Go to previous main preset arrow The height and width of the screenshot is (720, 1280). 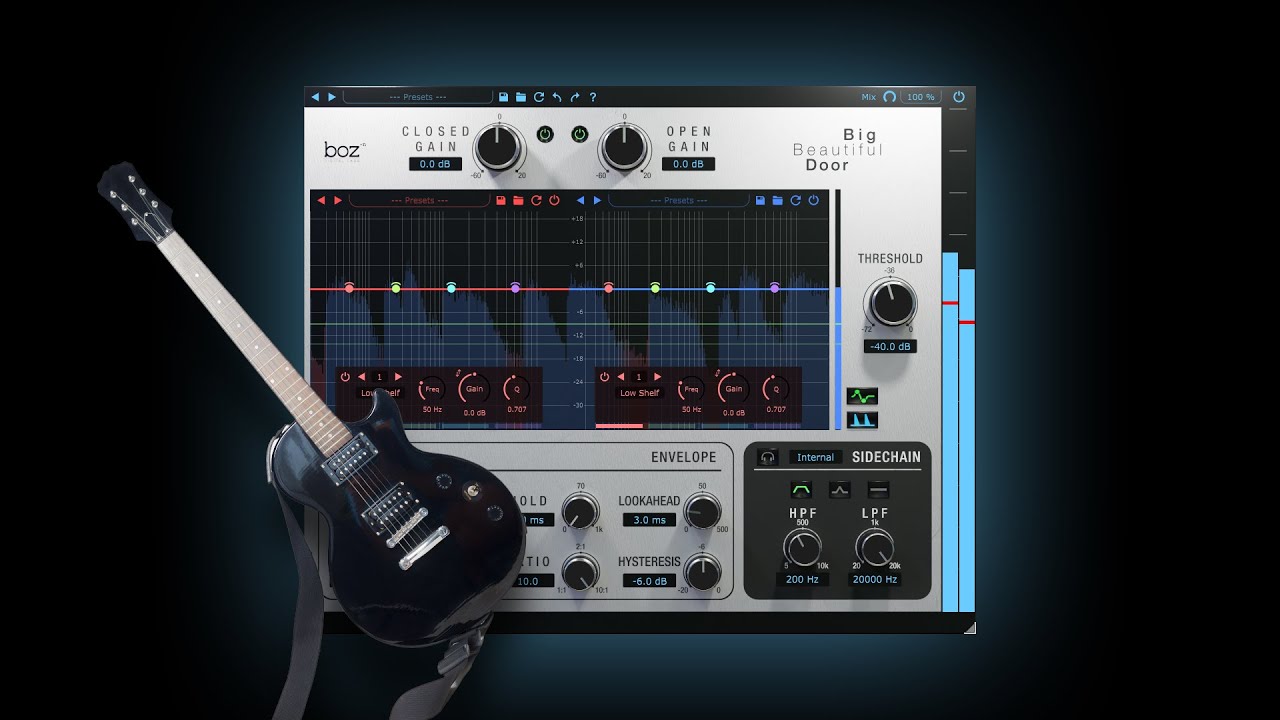click(x=315, y=97)
